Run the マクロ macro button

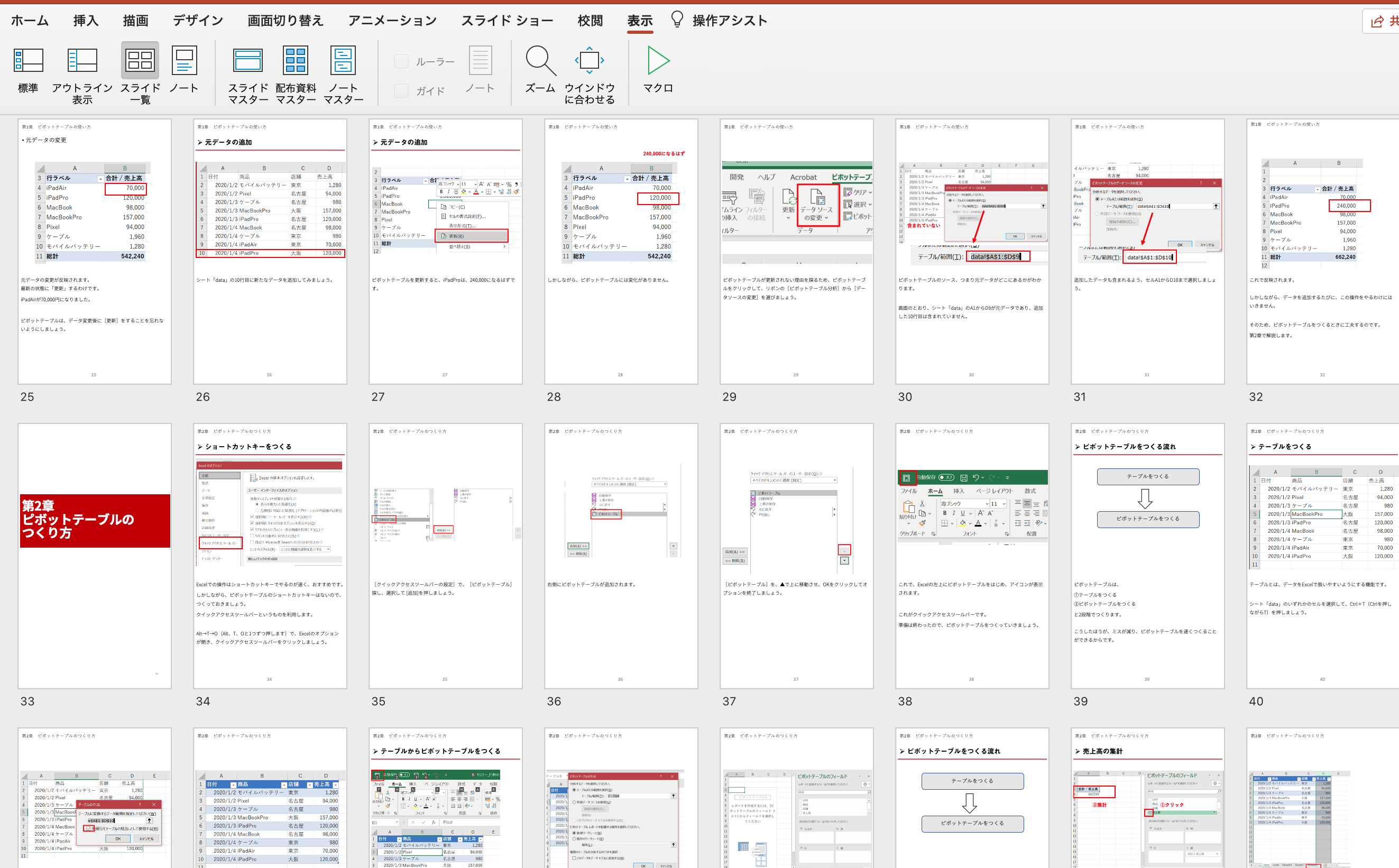click(x=658, y=71)
